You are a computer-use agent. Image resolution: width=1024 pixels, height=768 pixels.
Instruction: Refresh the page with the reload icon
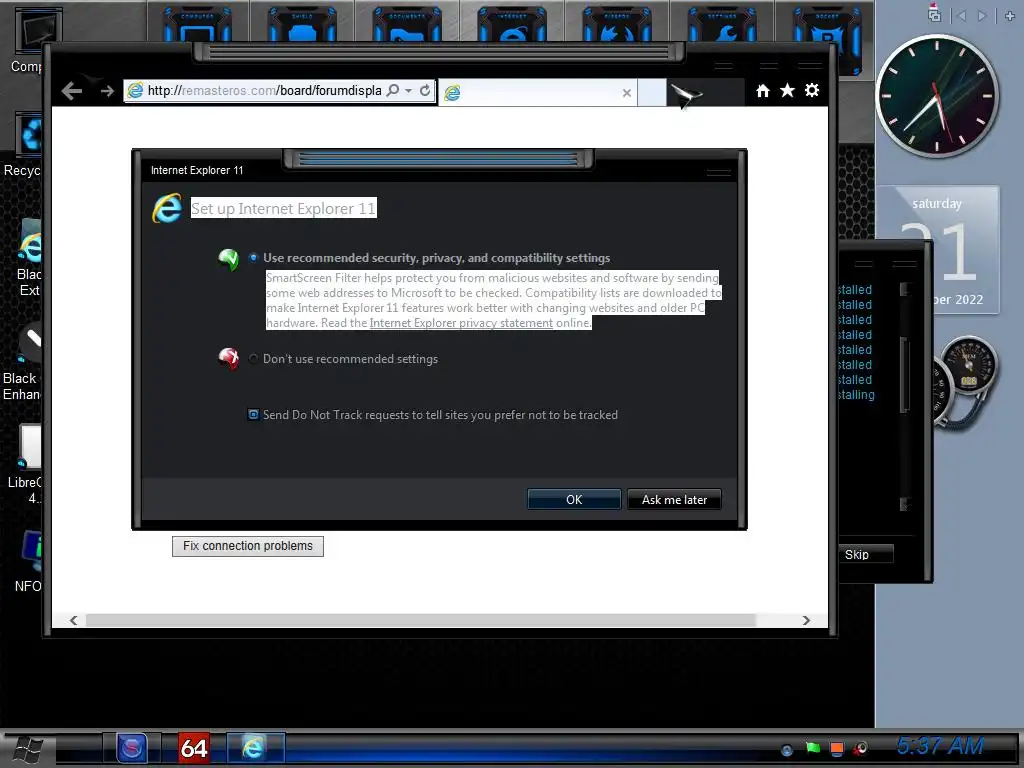[425, 90]
